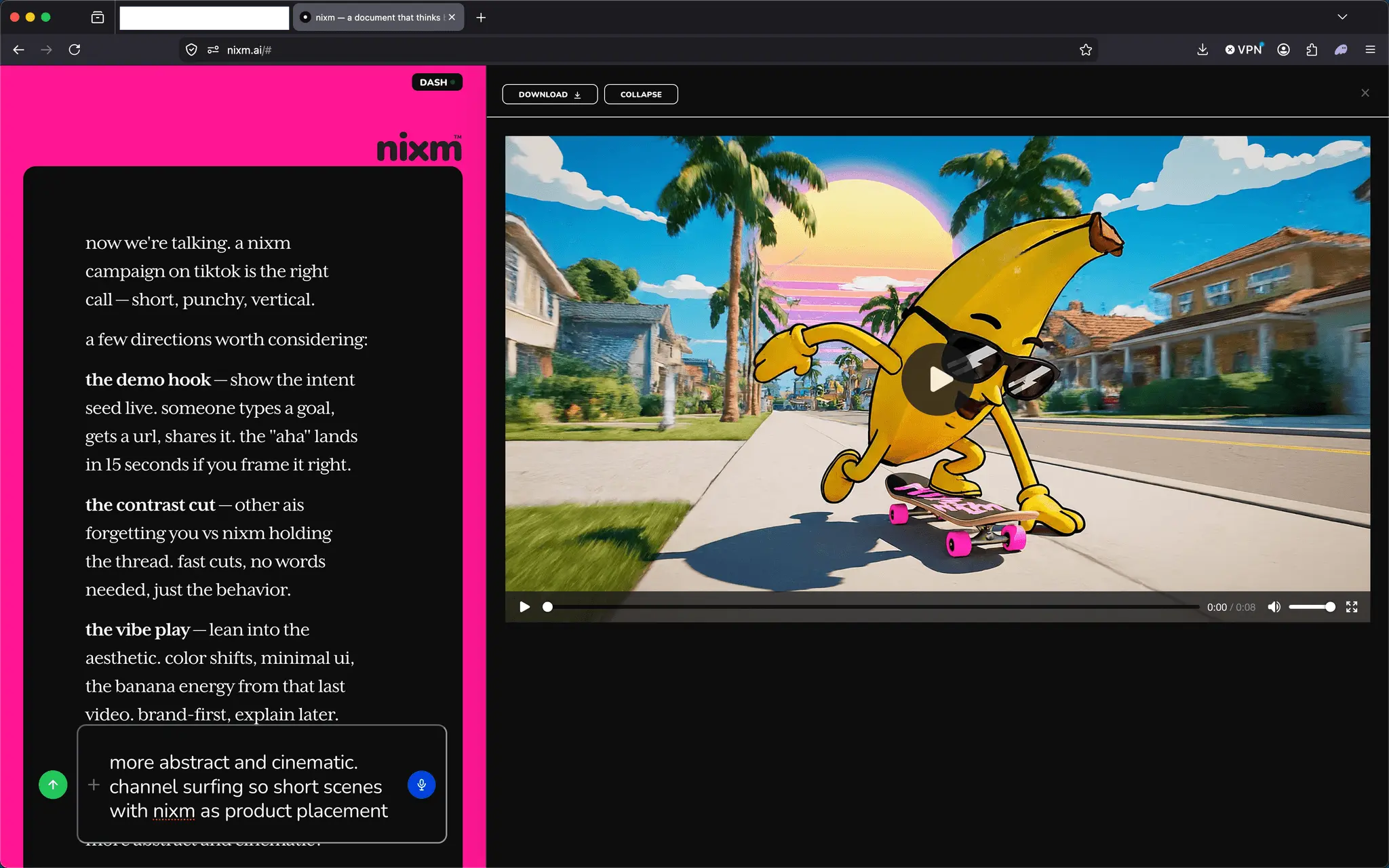The height and width of the screenshot is (868, 1389).
Task: Switch to the nixm document tab
Action: [378, 17]
